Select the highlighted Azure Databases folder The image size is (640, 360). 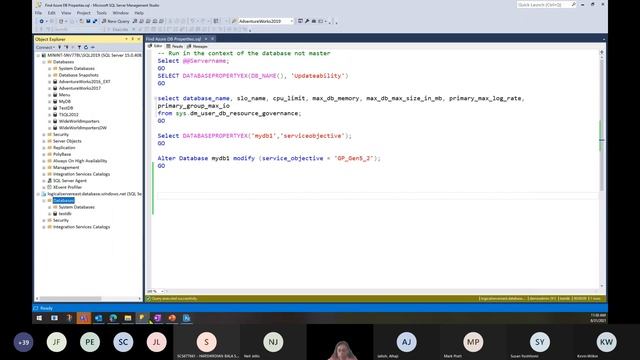coord(63,200)
